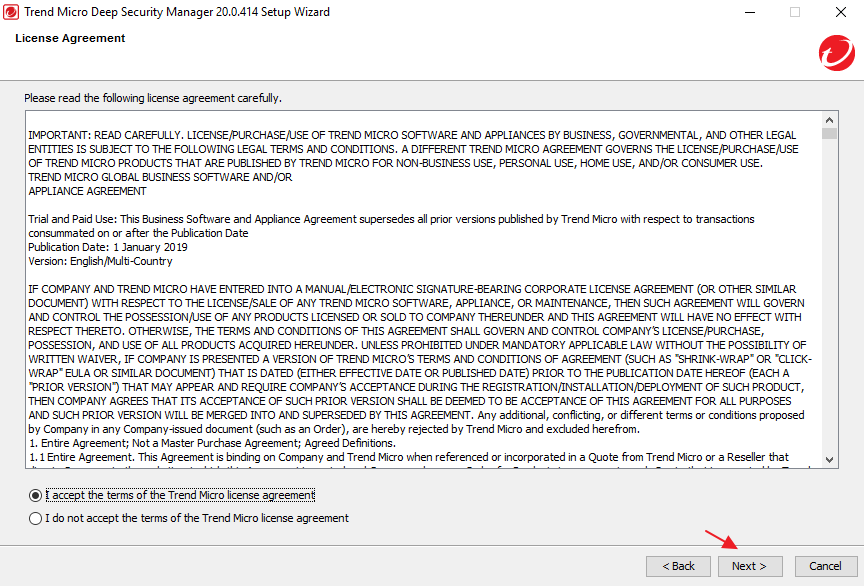The image size is (864, 586).
Task: Click the "Version: English/Multi-Country" line
Action: click(x=100, y=261)
